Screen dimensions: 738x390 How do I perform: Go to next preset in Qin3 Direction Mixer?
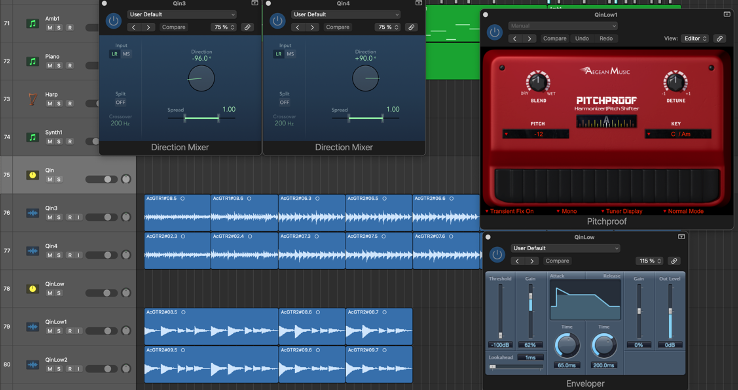coord(148,27)
